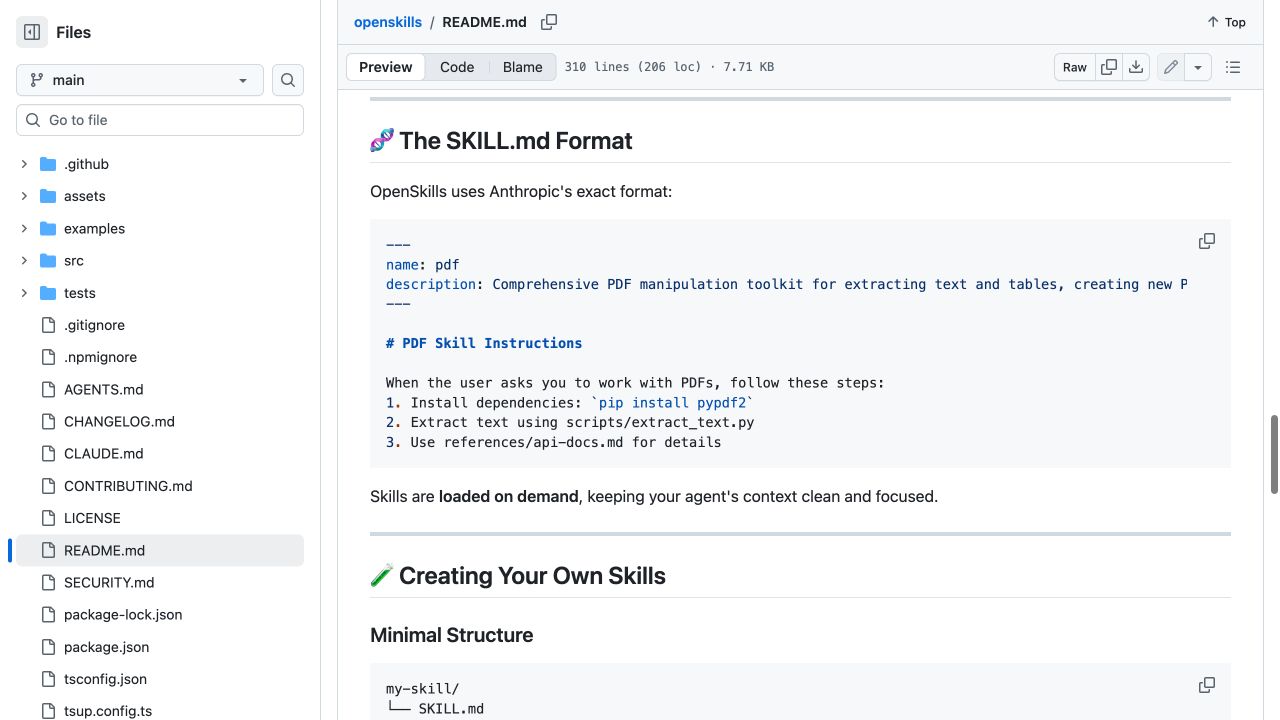This screenshot has width=1280, height=720.
Task: Expand the examples folder chevron
Action: pyautogui.click(x=24, y=228)
